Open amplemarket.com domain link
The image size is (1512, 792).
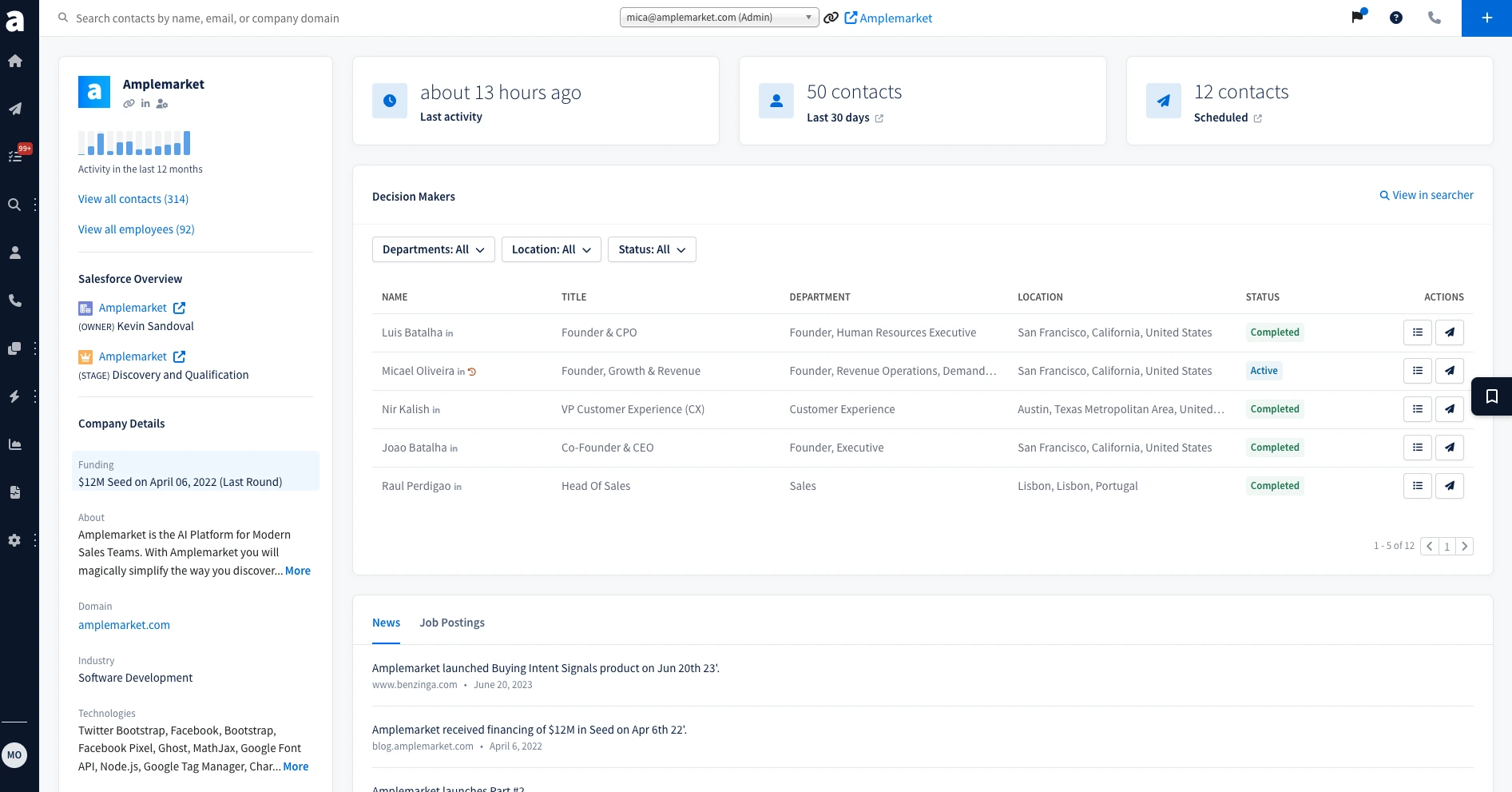pos(124,625)
